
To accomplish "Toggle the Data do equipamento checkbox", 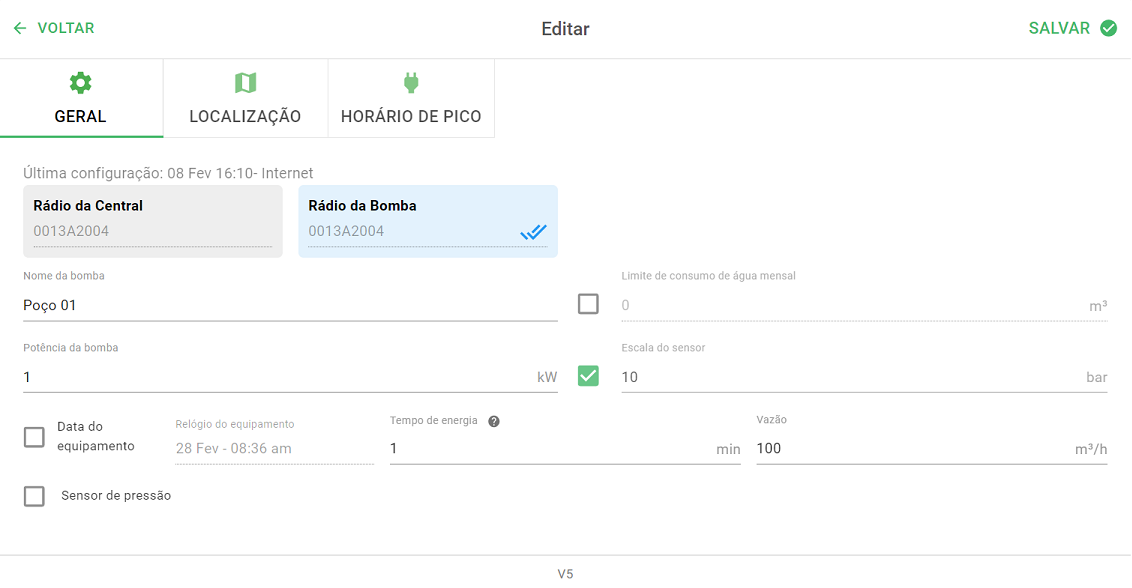I will [34, 437].
